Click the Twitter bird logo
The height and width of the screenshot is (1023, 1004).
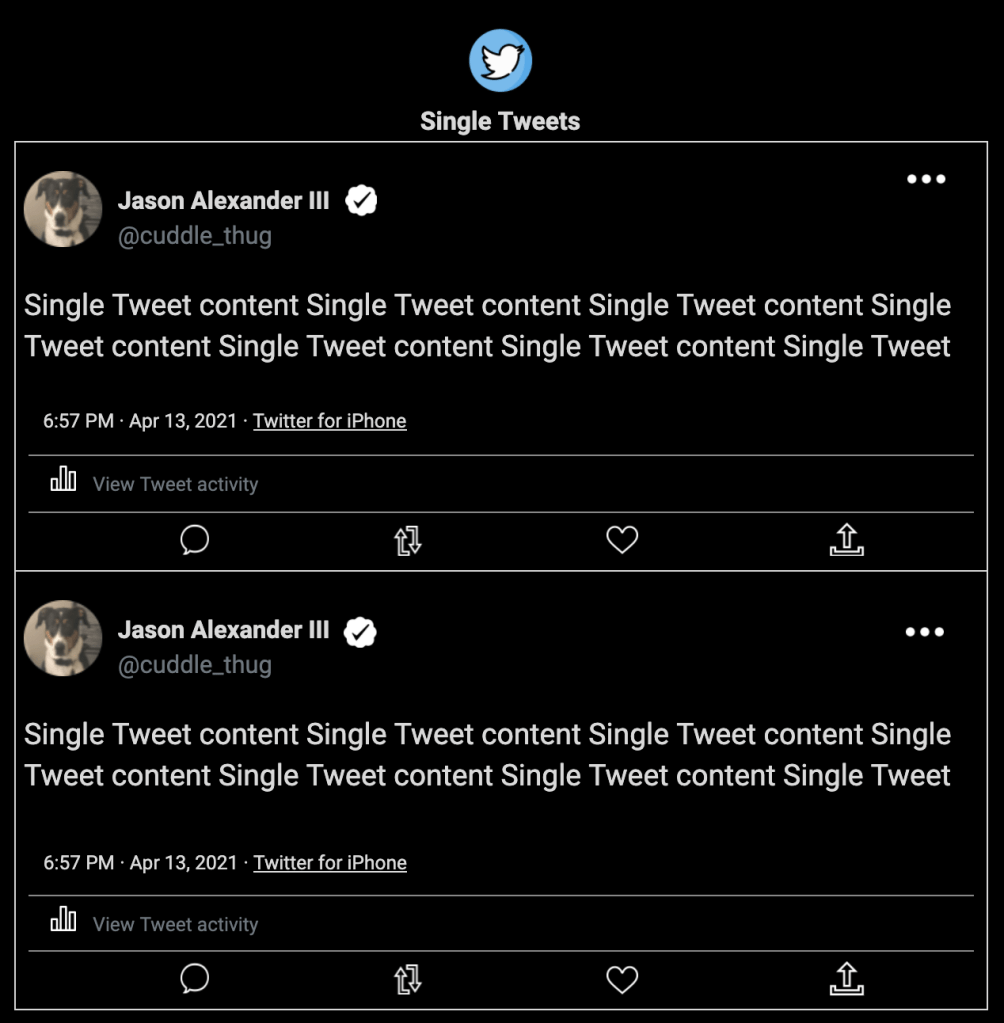tap(500, 61)
